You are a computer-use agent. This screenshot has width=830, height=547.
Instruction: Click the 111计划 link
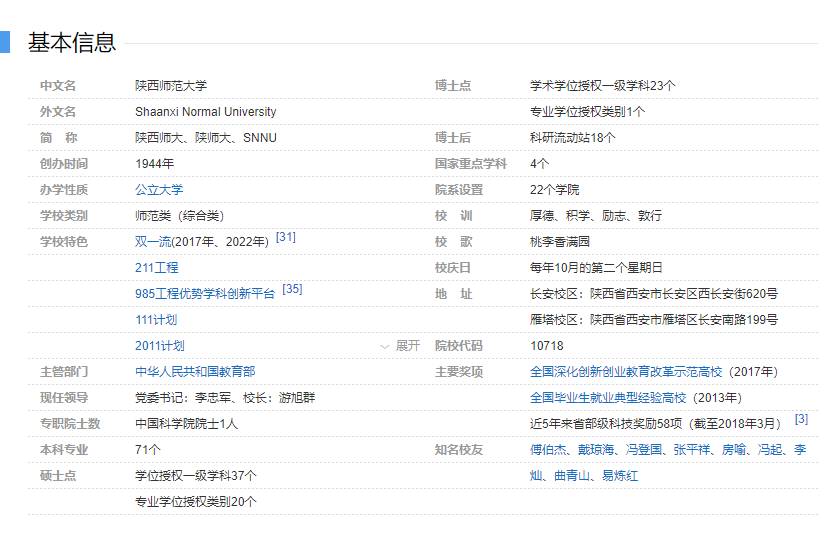coord(156,320)
